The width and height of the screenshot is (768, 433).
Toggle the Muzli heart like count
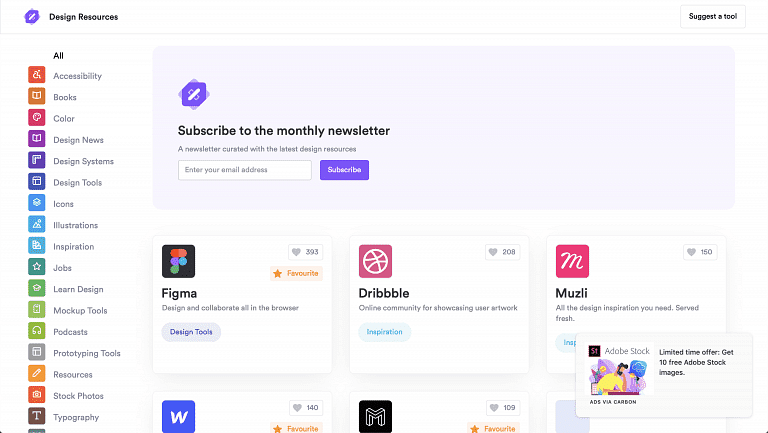click(x=700, y=252)
